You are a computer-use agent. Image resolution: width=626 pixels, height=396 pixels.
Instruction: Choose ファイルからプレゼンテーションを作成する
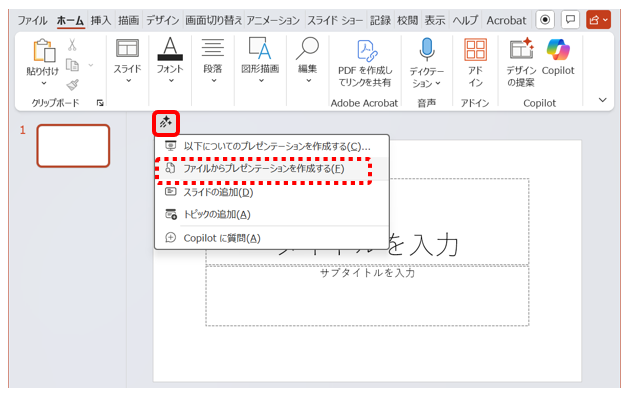pyautogui.click(x=272, y=168)
